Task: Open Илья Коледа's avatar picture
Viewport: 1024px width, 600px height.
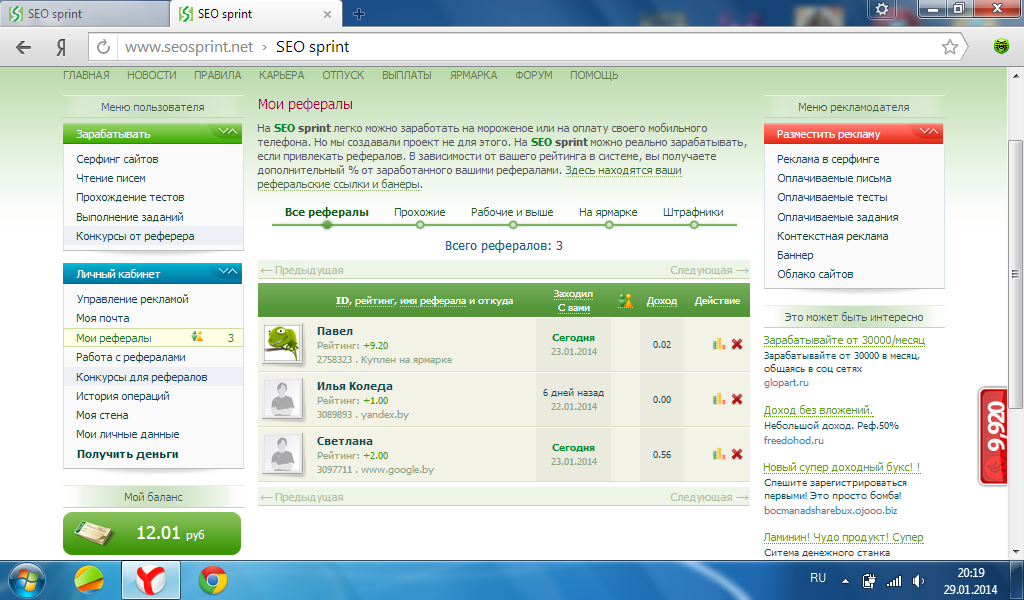Action: (x=283, y=398)
